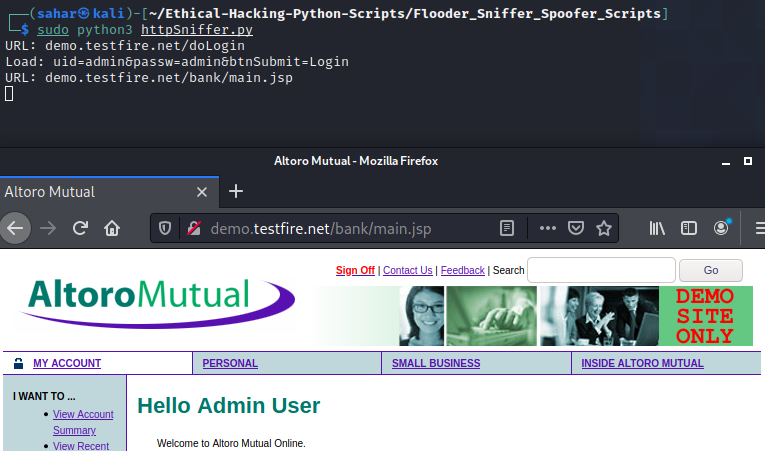Click terminal line URL demo.testfire.net/doLogin
Image resolution: width=765 pixels, height=451 pixels.
coord(125,46)
